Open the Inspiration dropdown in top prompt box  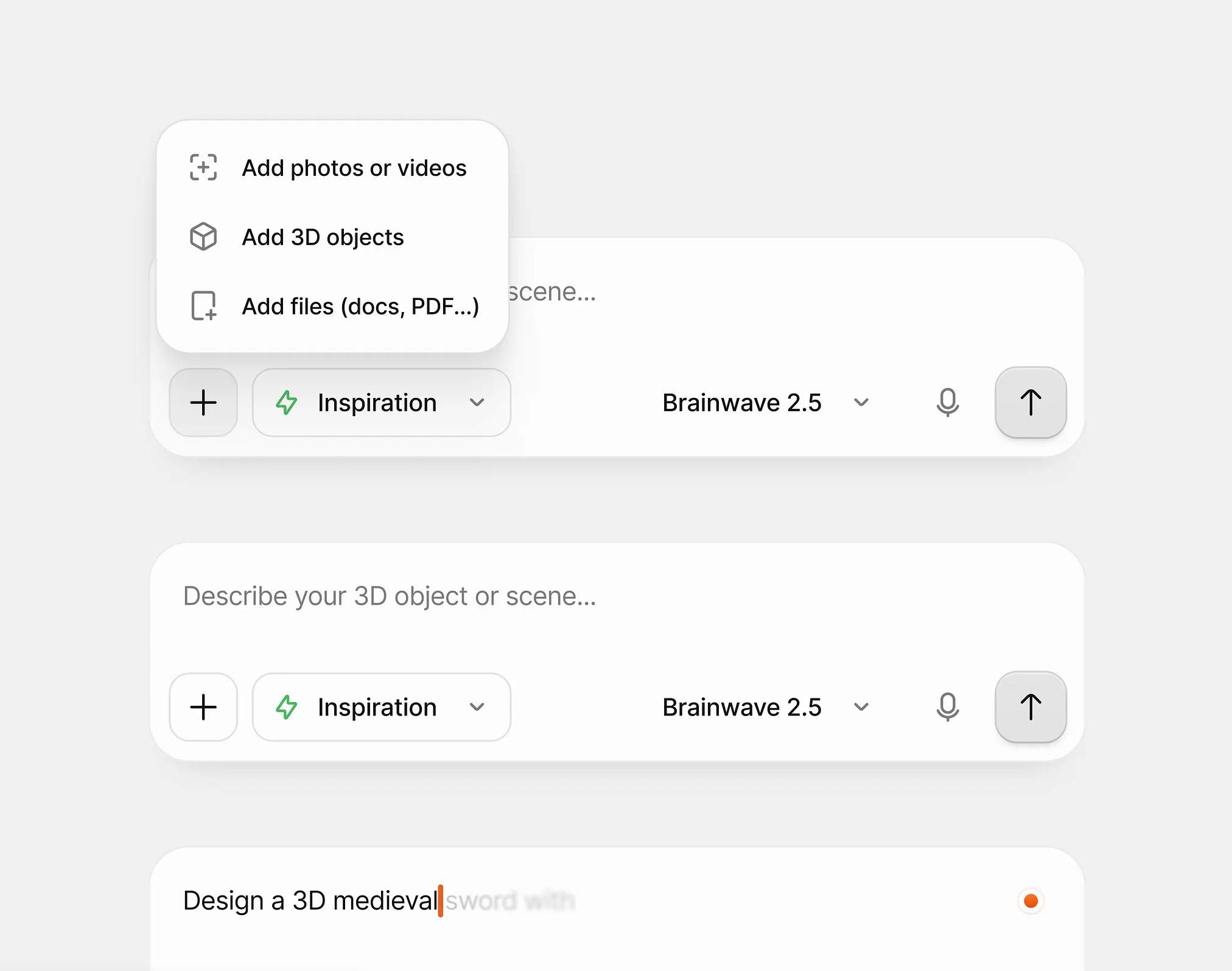pos(382,403)
